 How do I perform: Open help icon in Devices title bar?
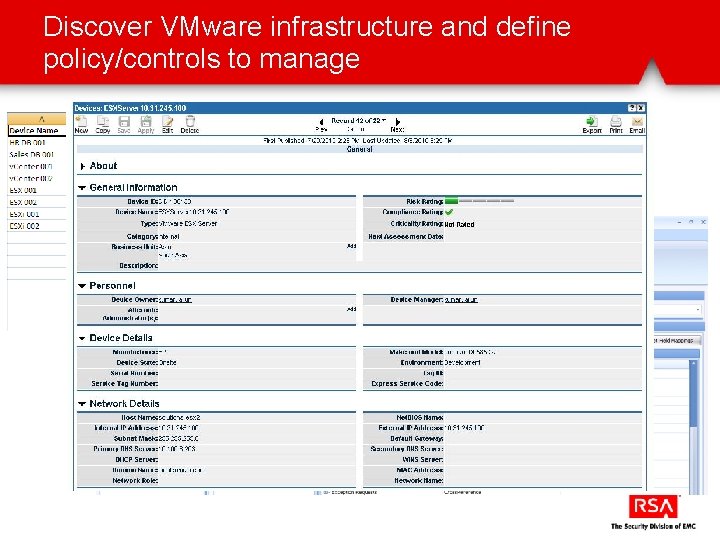[x=632, y=108]
